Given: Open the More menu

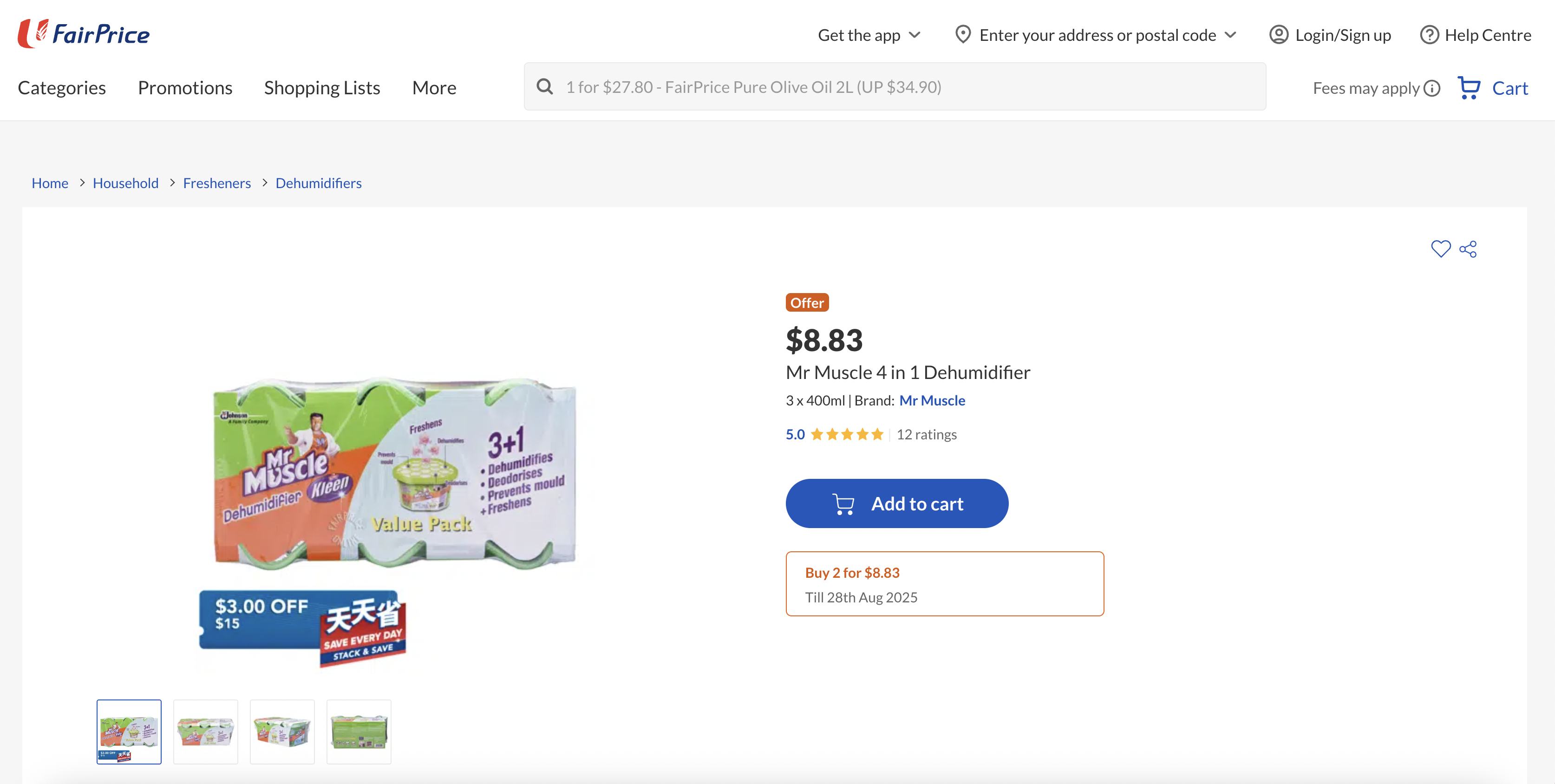Looking at the screenshot, I should [434, 88].
